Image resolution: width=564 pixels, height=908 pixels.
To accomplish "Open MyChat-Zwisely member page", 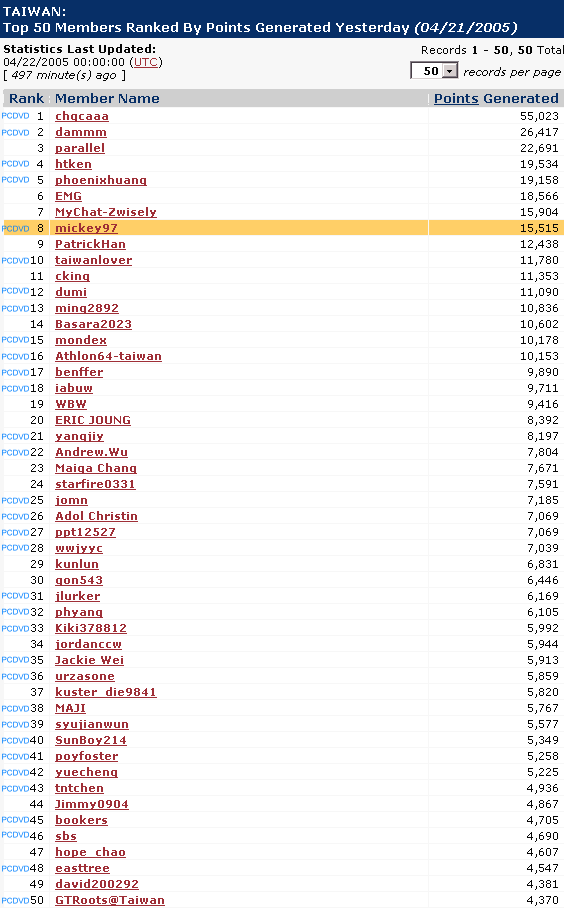I will point(106,212).
